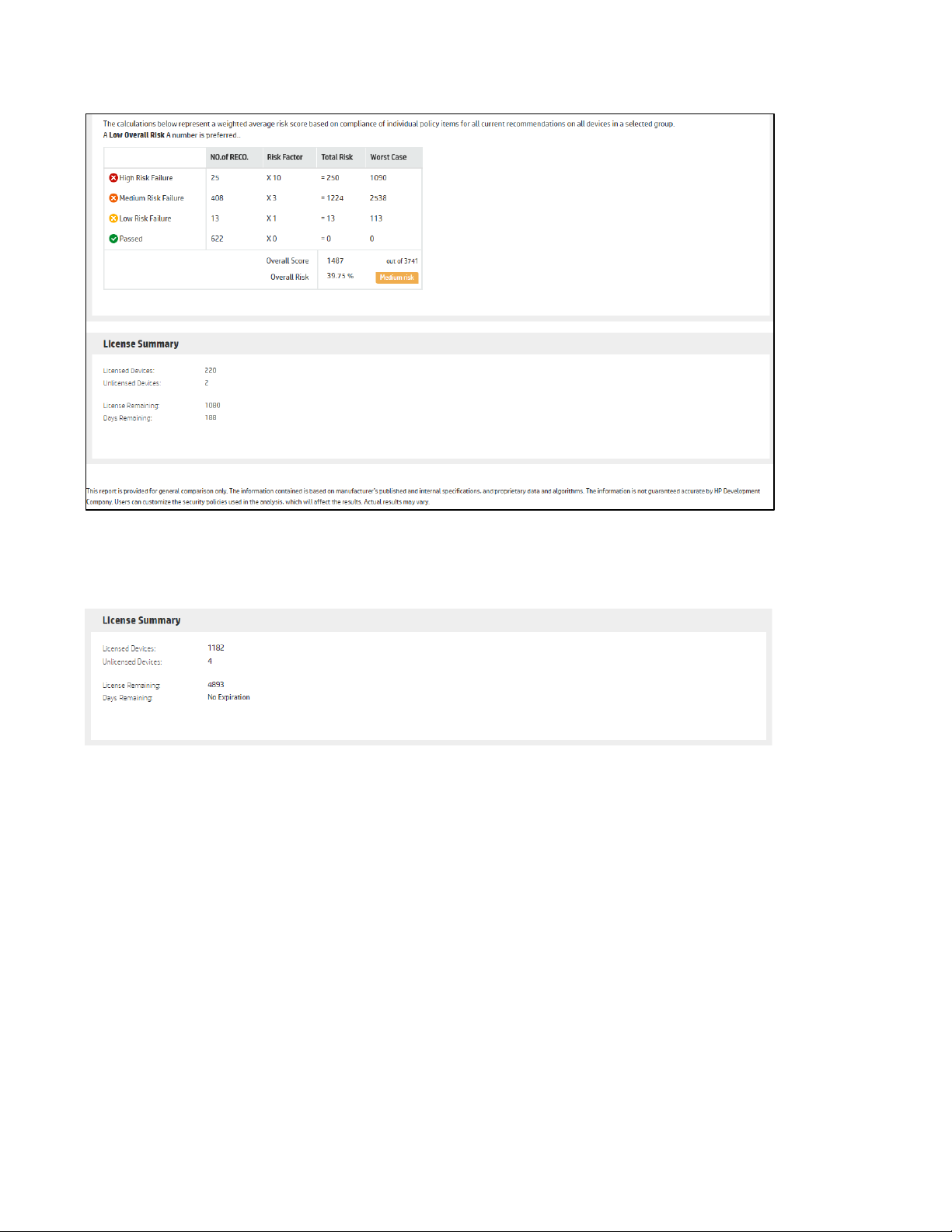
Task: Click the = 1224 total risk cell
Action: (333, 198)
